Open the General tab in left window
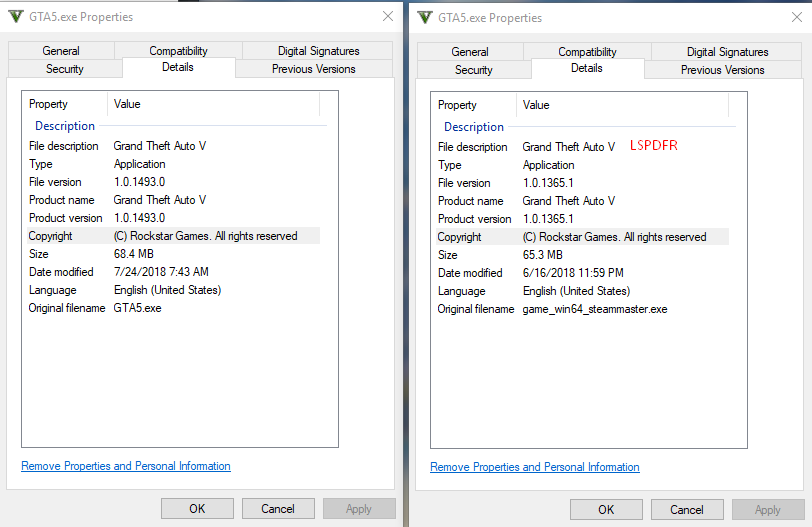 coord(61,51)
